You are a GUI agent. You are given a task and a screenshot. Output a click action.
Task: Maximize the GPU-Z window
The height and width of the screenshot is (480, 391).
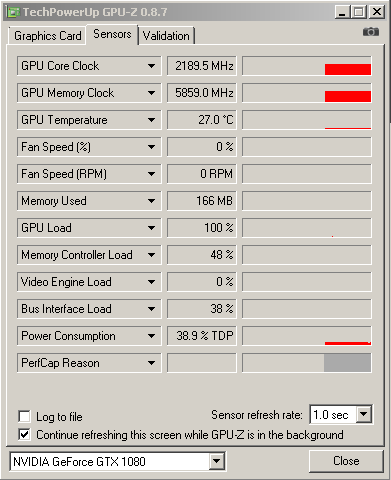pos(359,12)
